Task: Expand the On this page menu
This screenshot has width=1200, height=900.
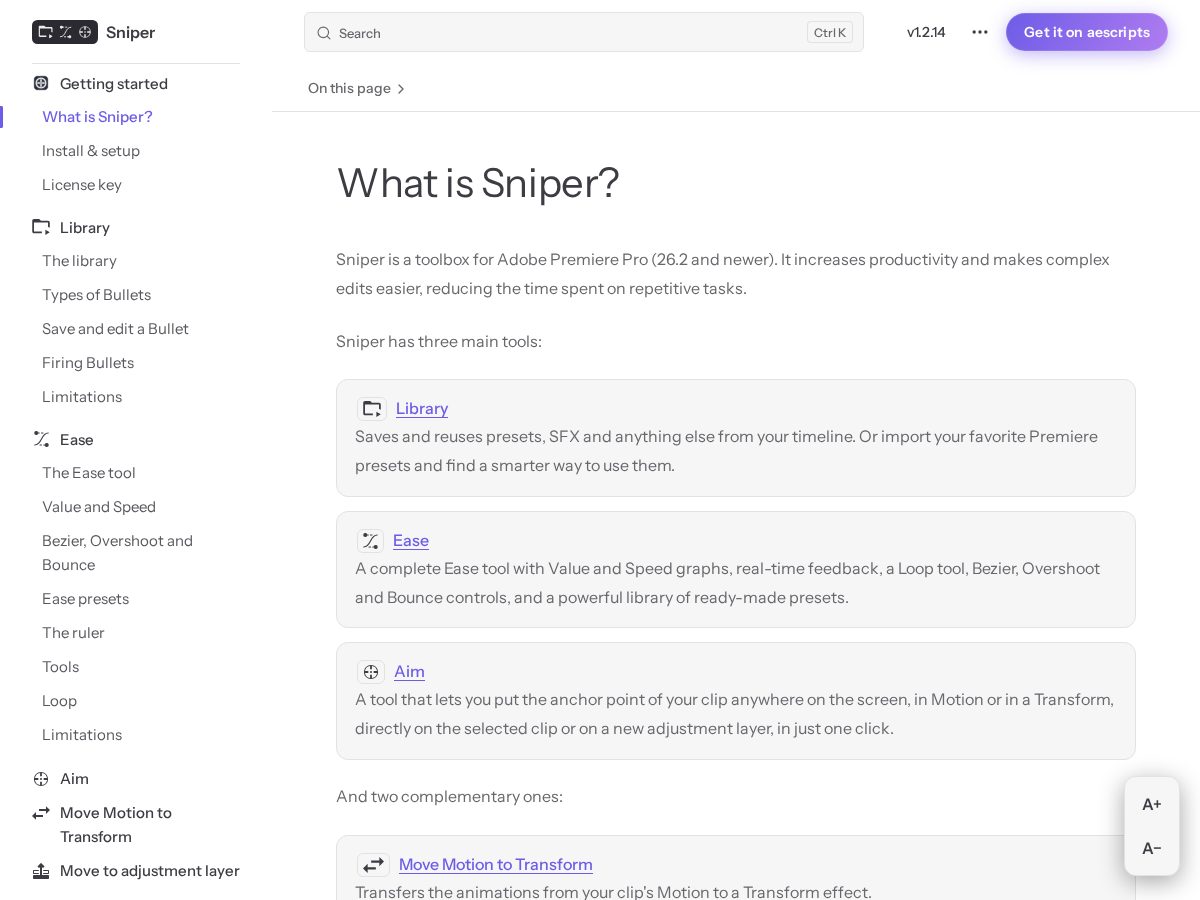Action: [357, 88]
